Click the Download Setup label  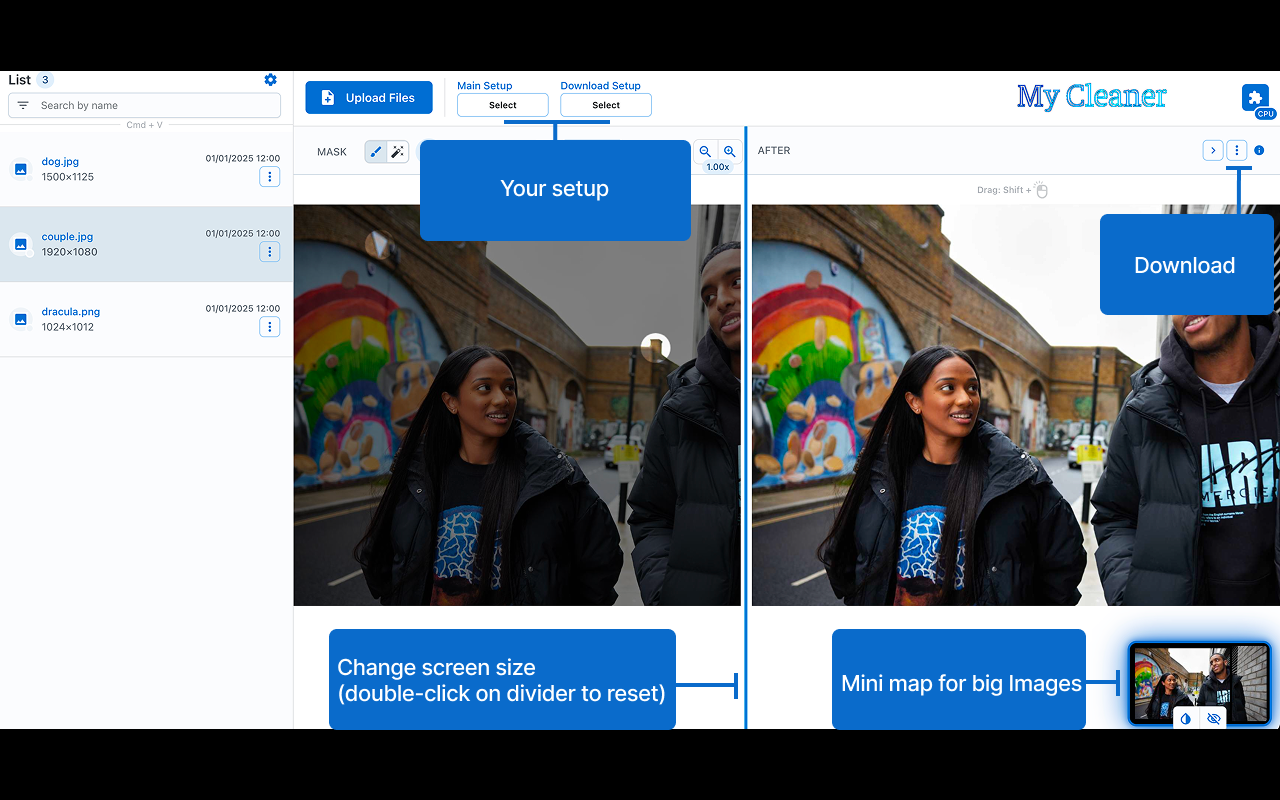tap(600, 86)
